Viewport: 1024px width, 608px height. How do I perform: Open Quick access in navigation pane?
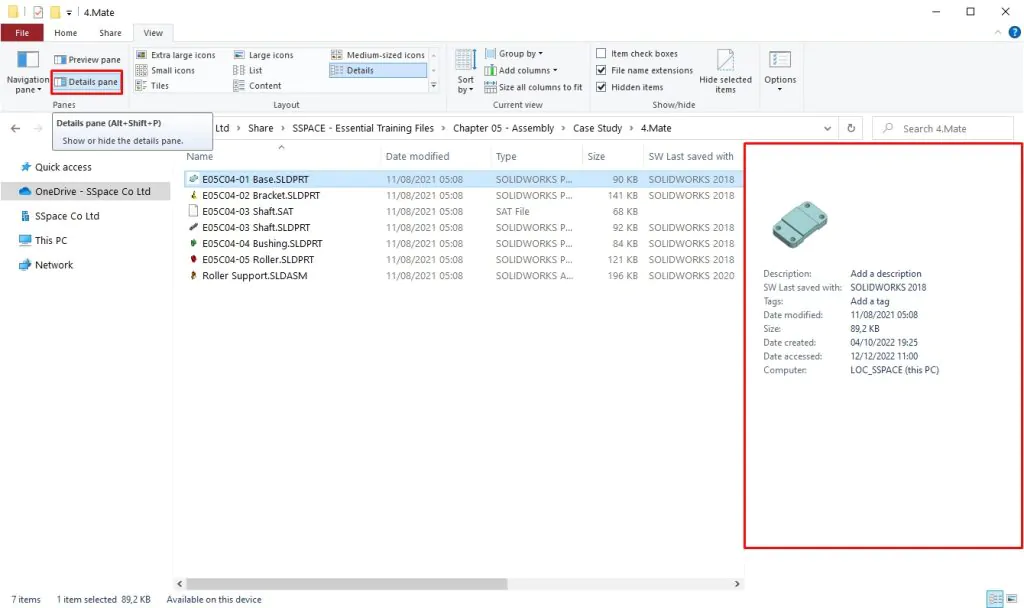click(63, 167)
